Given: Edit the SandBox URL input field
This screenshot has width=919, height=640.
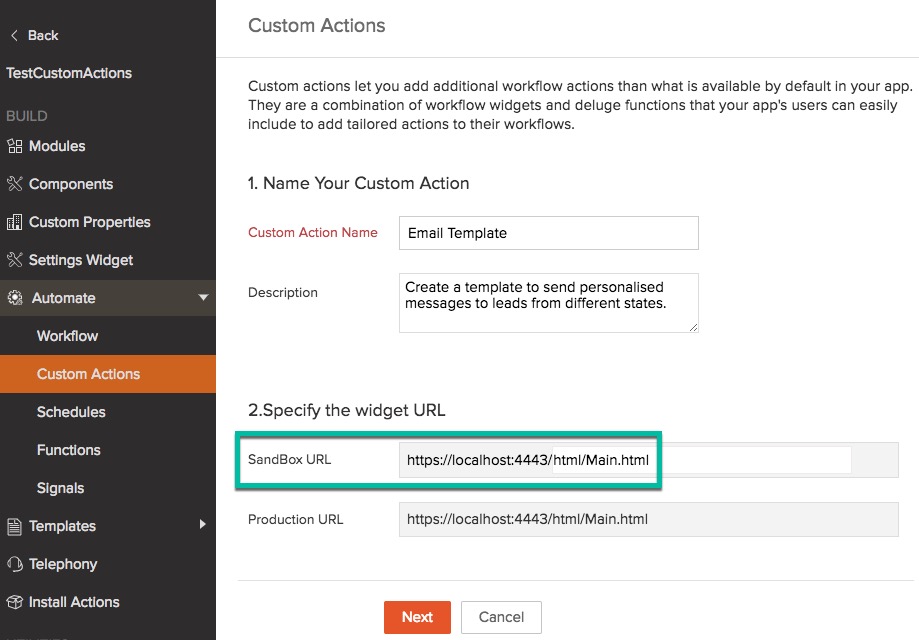Looking at the screenshot, I should tap(624, 460).
